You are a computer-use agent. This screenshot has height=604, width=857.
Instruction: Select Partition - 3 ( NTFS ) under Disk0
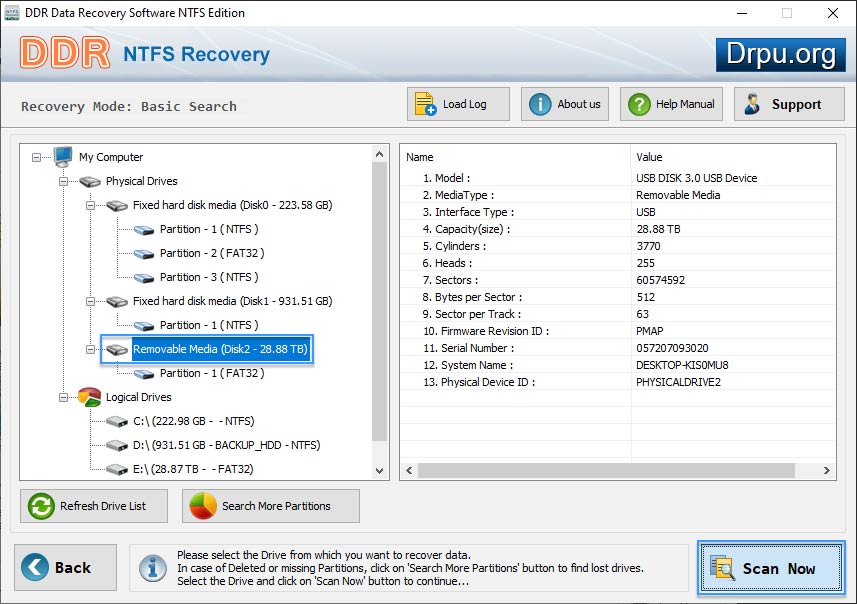[x=209, y=278]
